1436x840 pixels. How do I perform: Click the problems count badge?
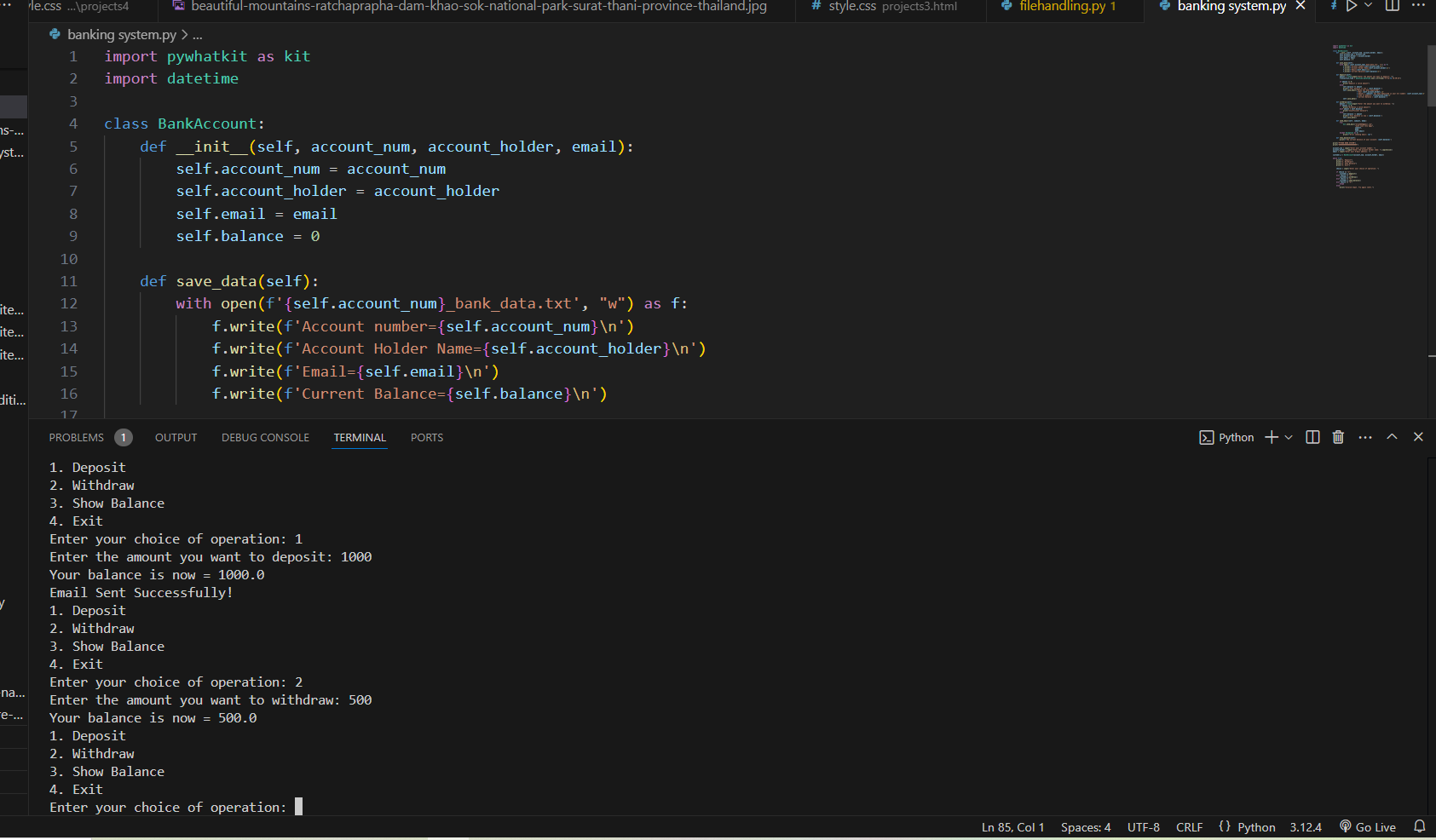click(x=124, y=438)
